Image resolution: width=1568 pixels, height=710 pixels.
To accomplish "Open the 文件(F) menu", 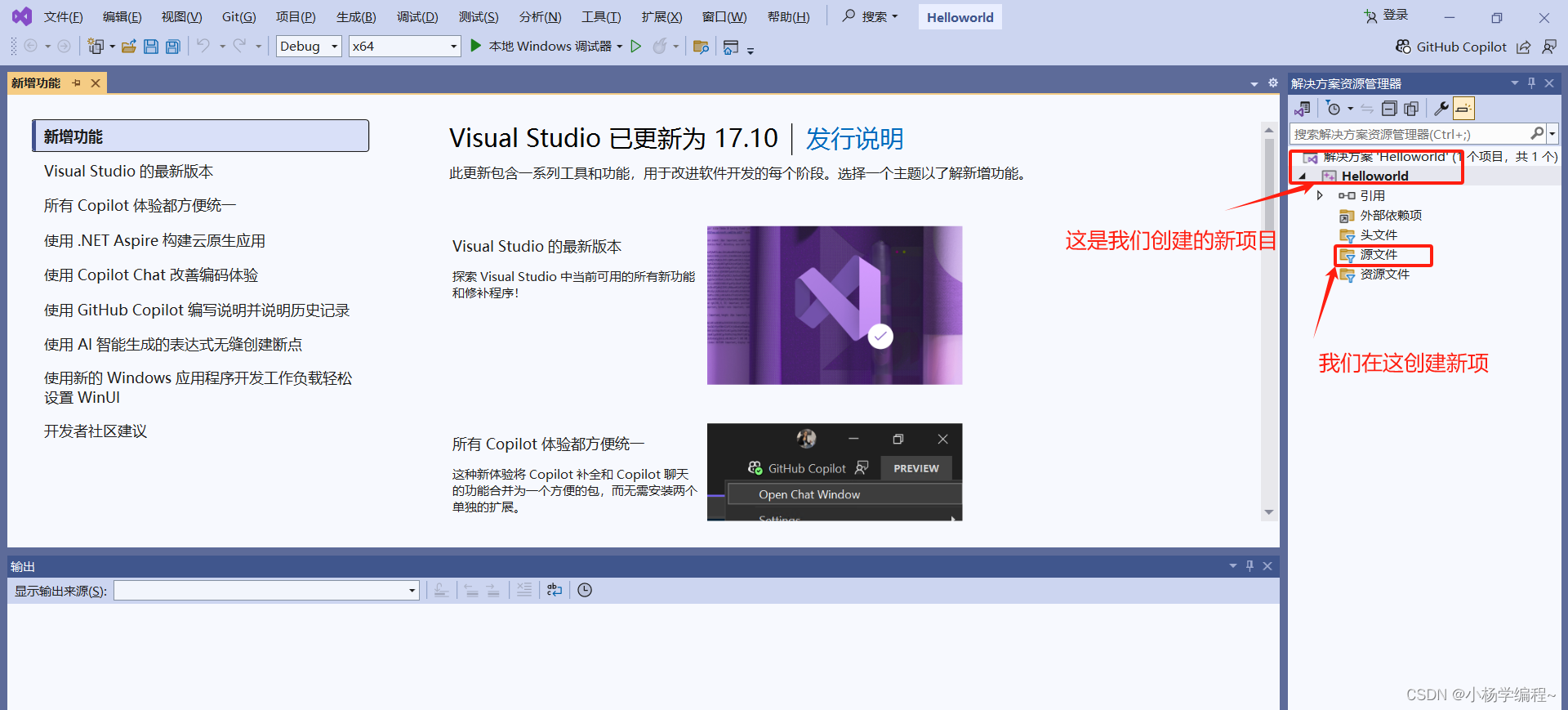I will point(64,17).
